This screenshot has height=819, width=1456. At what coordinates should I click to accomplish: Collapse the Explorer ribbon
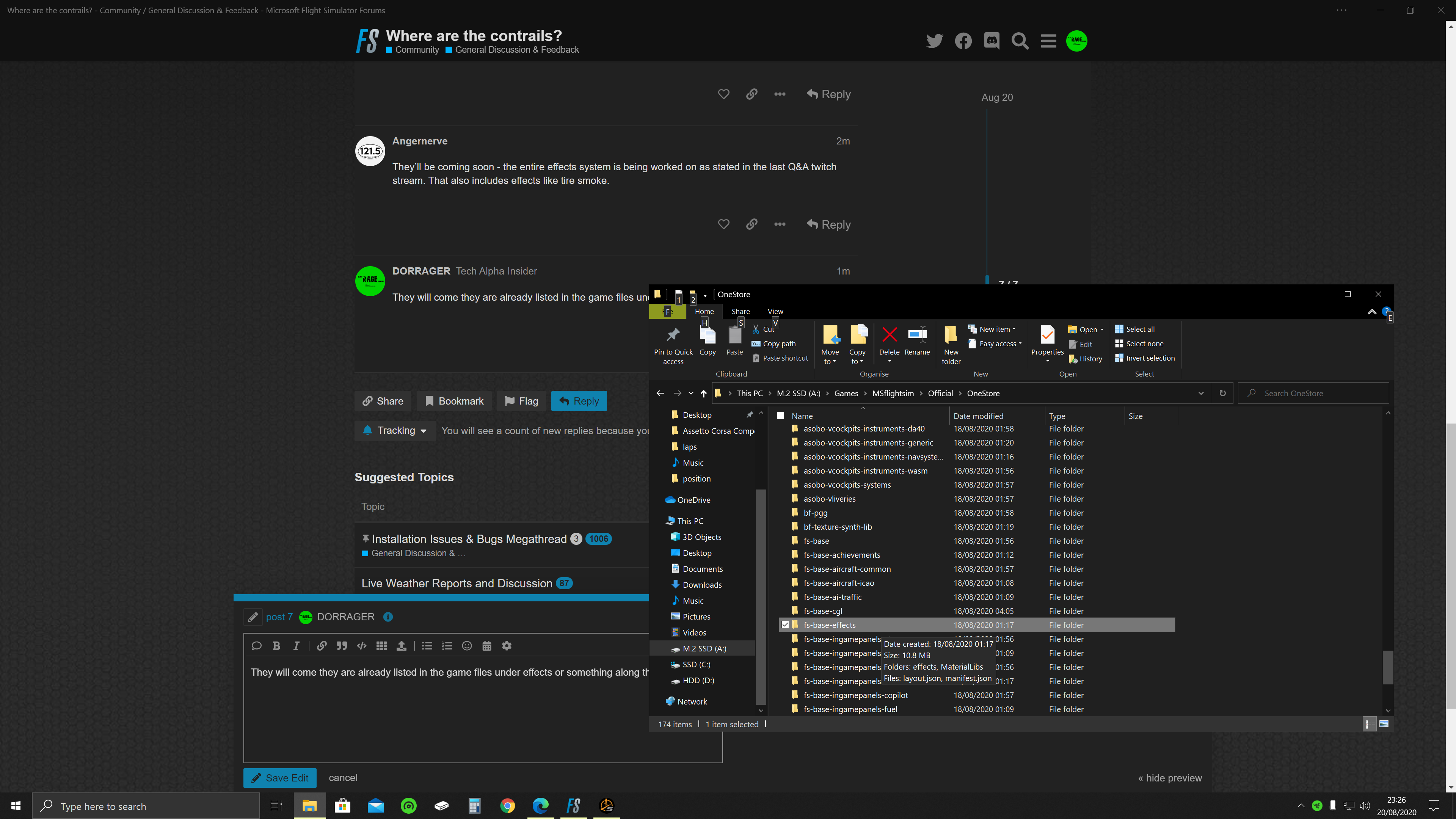tap(1372, 311)
